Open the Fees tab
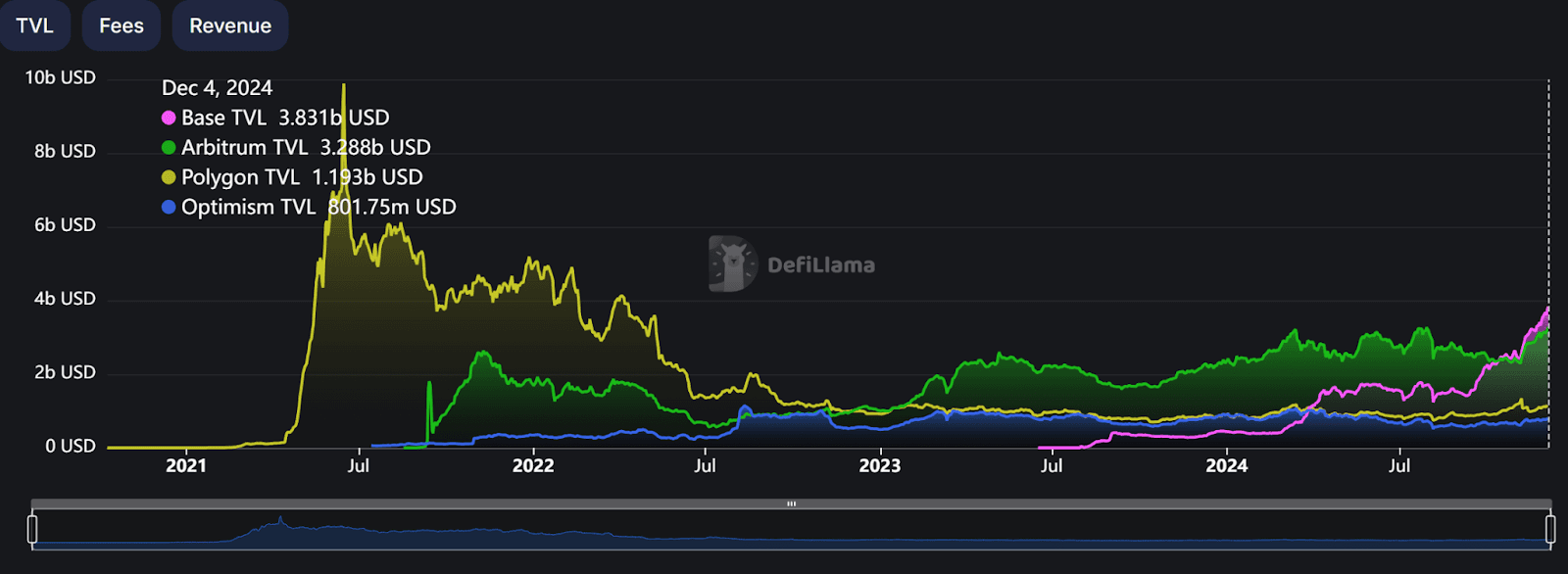This screenshot has height=574, width=1568. click(122, 25)
